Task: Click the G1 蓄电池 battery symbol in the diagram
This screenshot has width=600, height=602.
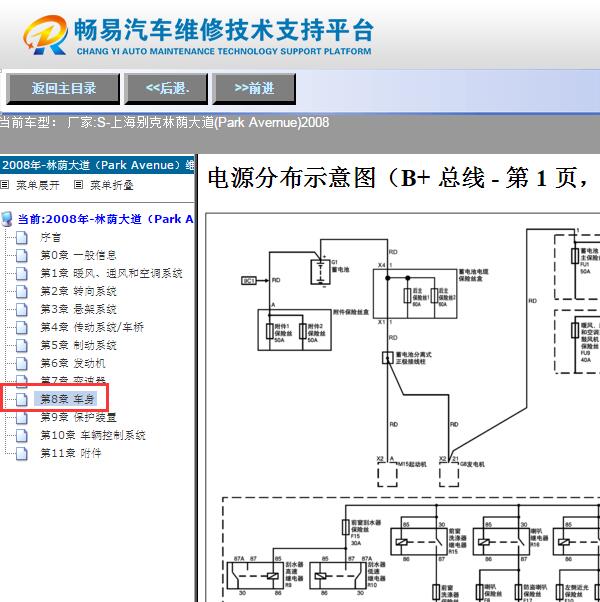Action: (x=320, y=272)
